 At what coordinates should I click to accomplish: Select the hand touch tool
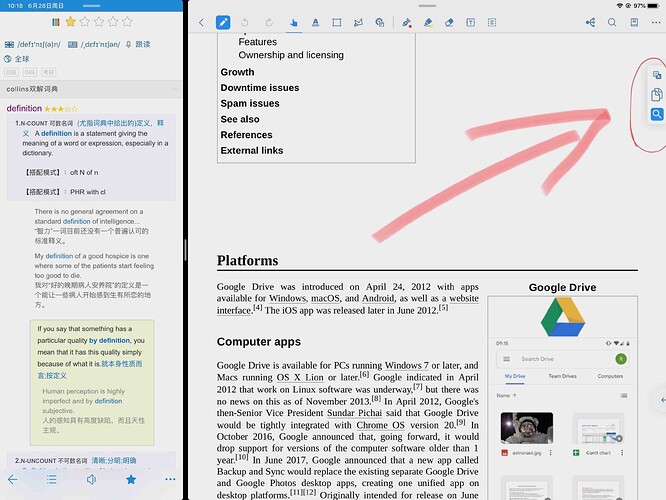[293, 23]
